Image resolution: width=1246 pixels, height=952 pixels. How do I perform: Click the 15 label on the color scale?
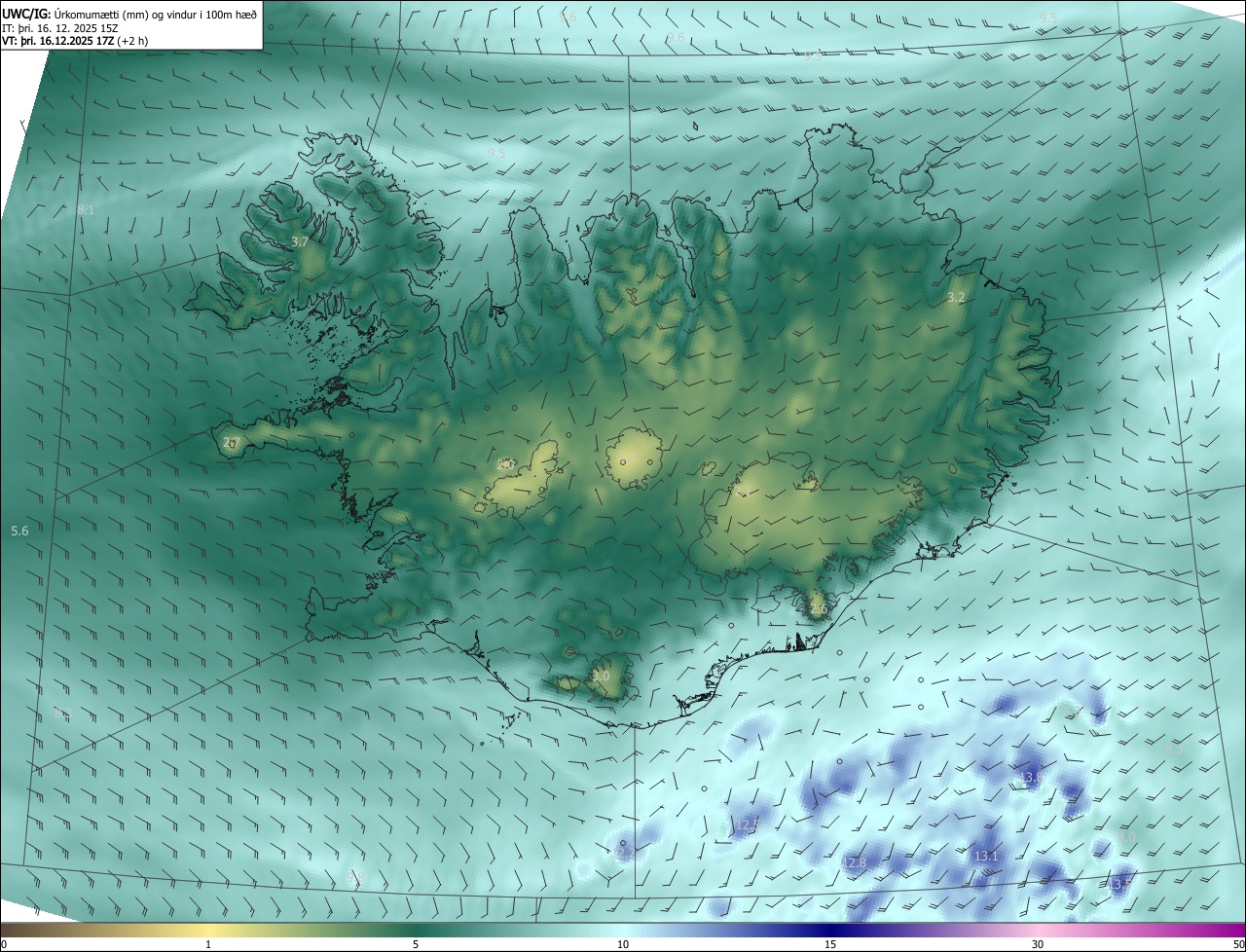tap(830, 944)
